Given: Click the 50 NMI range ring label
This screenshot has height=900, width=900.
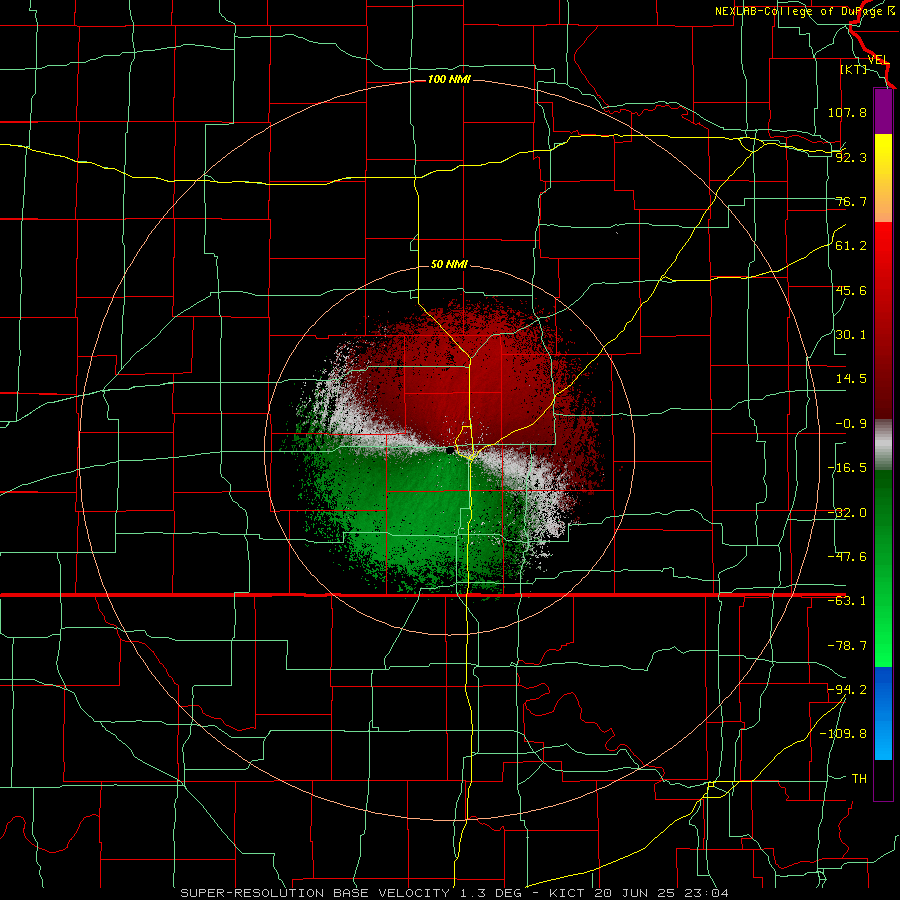Looking at the screenshot, I should coord(449,265).
